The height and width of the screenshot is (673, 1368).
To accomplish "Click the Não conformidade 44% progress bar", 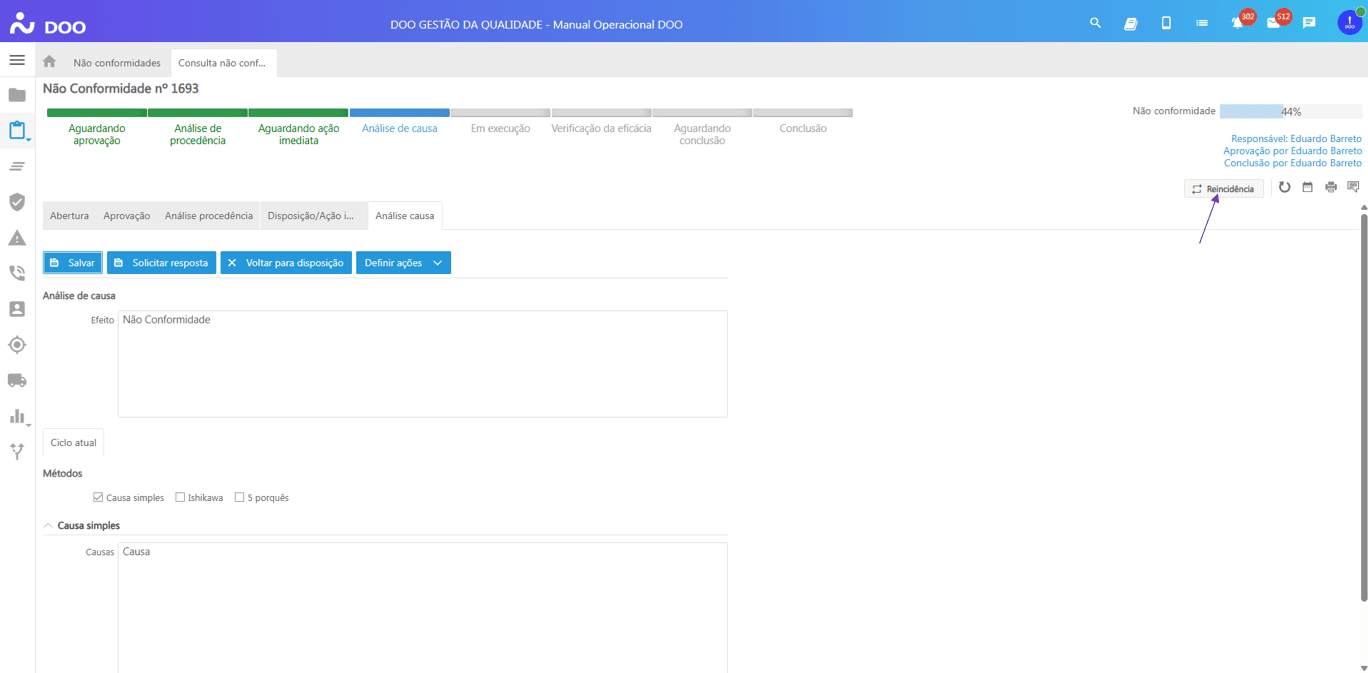I will [x=1290, y=111].
